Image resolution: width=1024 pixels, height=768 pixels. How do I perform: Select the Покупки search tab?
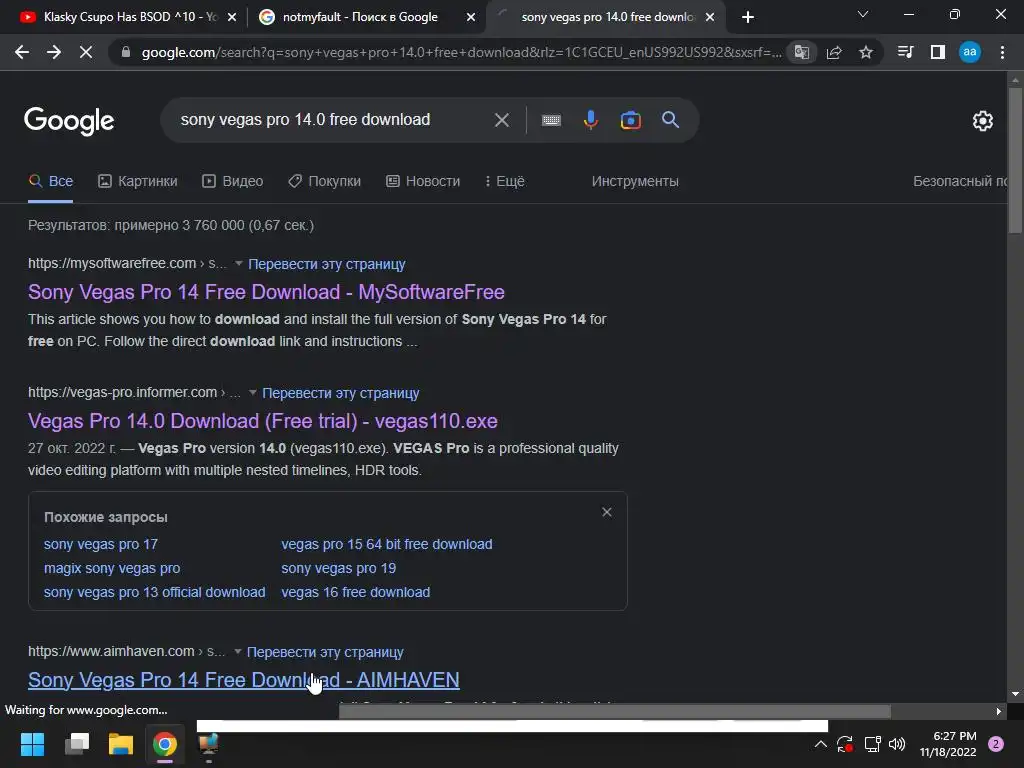click(x=325, y=181)
